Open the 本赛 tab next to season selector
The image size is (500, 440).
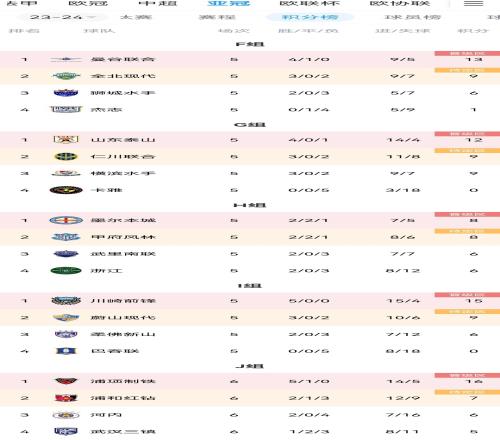136,17
